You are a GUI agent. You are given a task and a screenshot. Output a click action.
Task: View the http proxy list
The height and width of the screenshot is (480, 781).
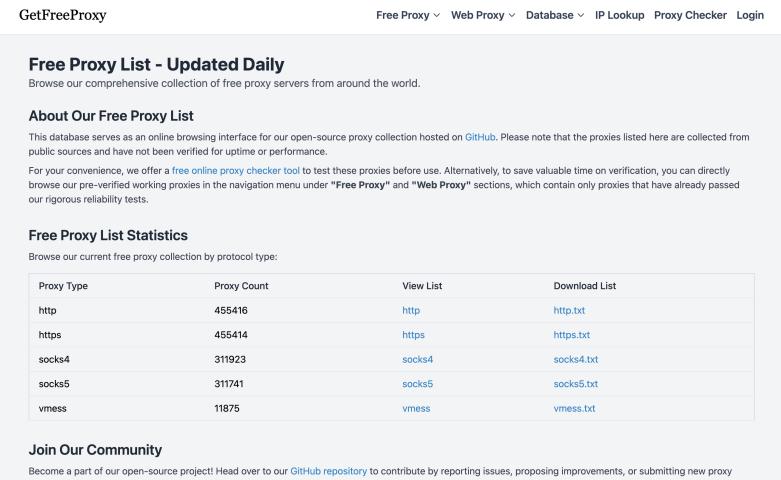[x=411, y=310]
